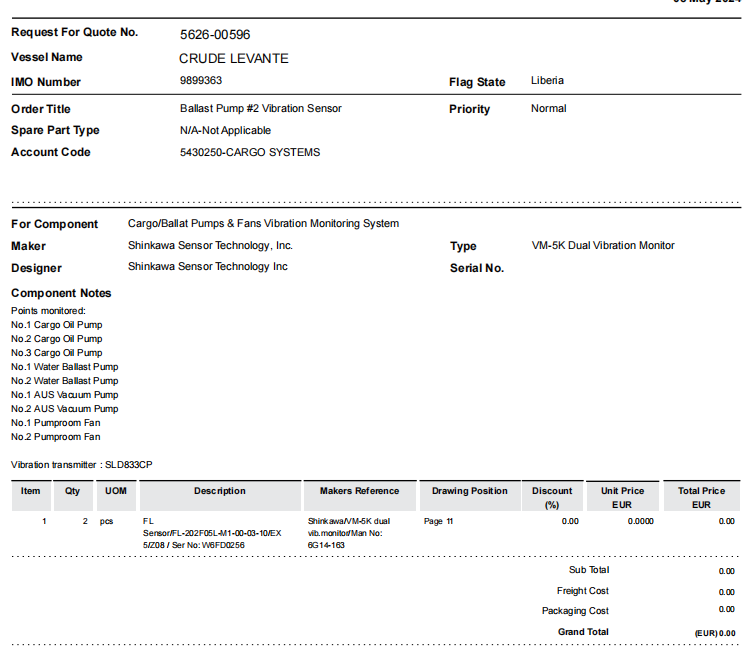
Task: Select the Makers Reference column header
Action: pos(359,491)
